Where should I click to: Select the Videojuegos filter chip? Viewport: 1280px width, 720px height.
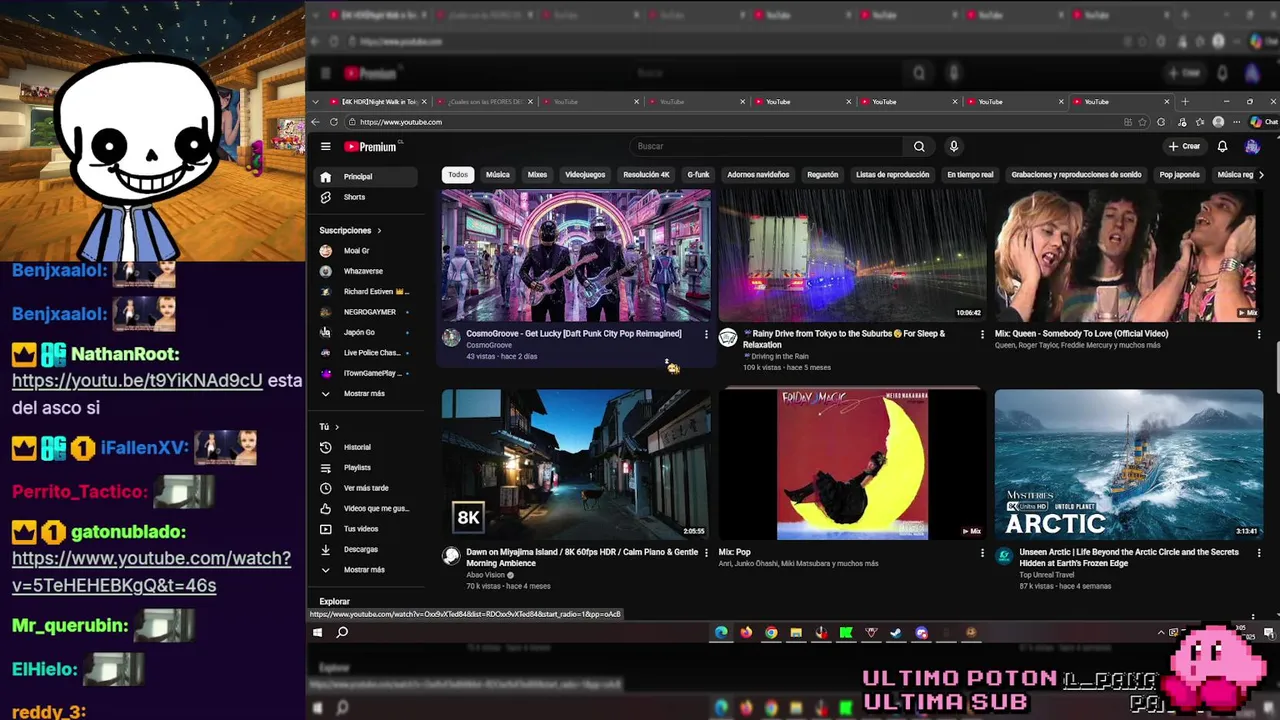pyautogui.click(x=585, y=175)
